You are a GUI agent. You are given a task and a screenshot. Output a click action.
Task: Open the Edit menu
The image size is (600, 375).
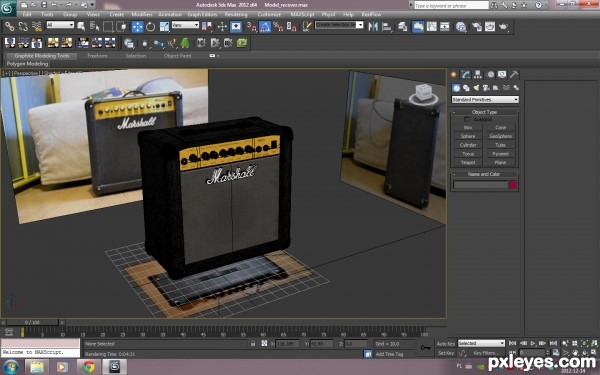[27, 15]
